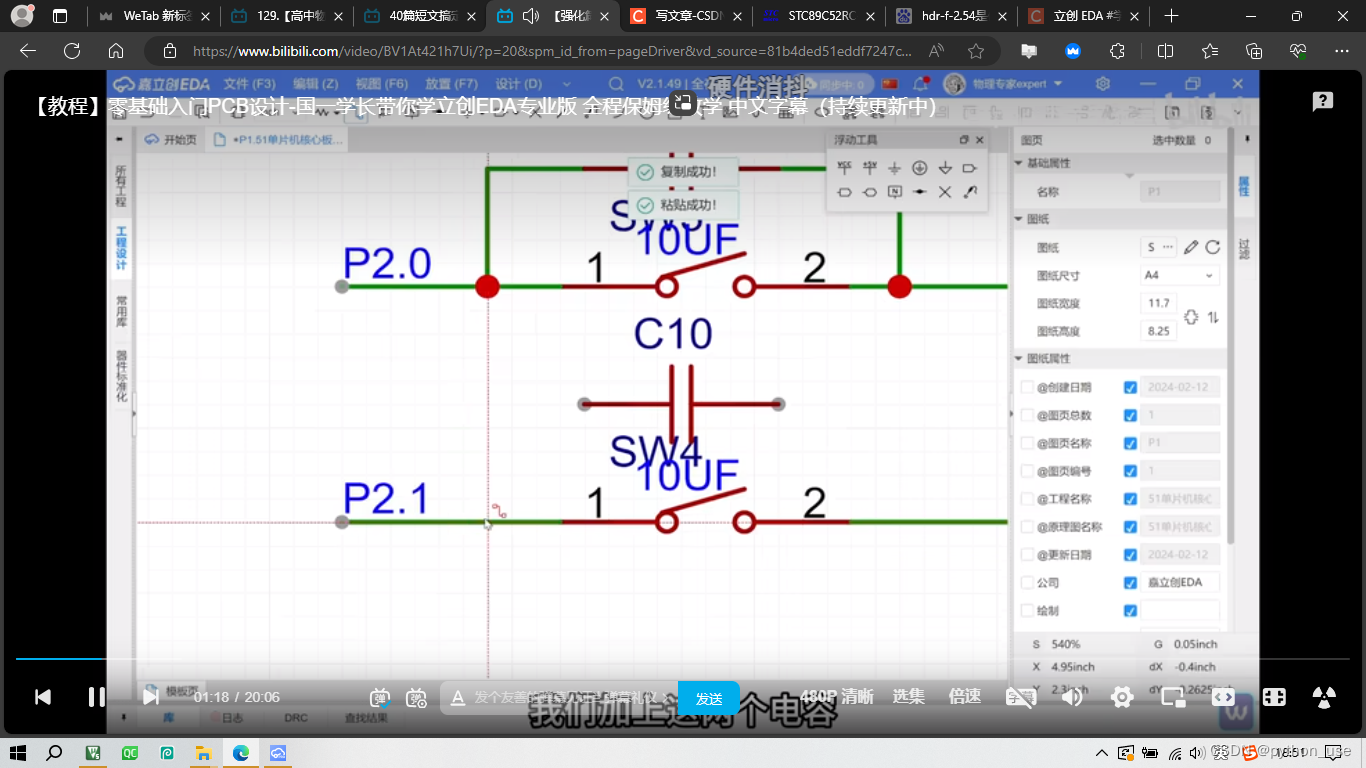Open the EDA settings gear icon
This screenshot has width=1366, height=768.
click(x=1103, y=84)
